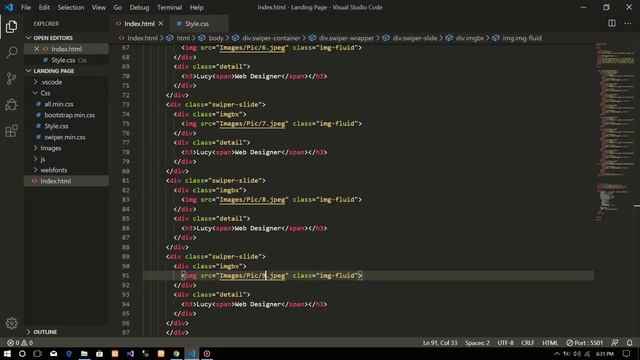Open the Chrome icon on taskbar
The image size is (640, 360).
[176, 354]
